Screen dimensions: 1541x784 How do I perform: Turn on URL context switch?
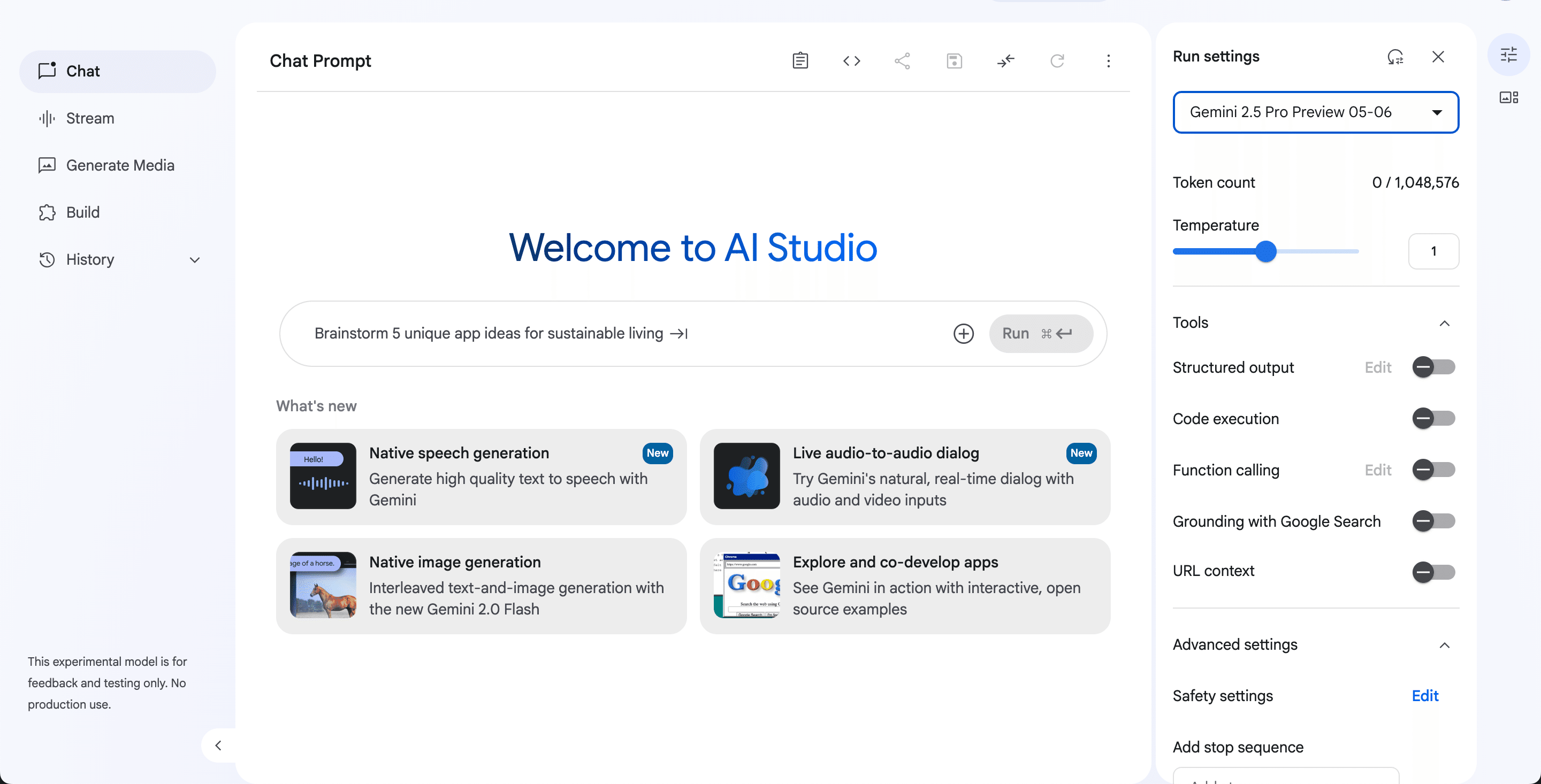pyautogui.click(x=1433, y=572)
